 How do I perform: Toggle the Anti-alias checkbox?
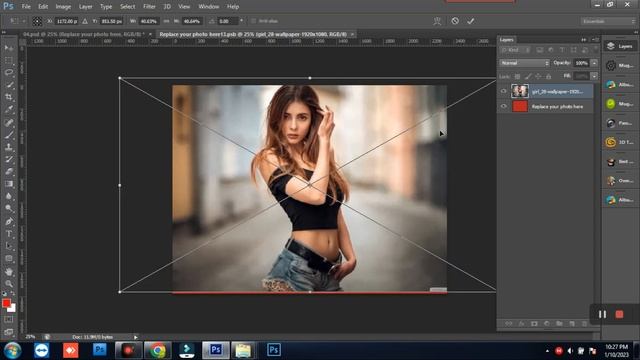pos(253,21)
